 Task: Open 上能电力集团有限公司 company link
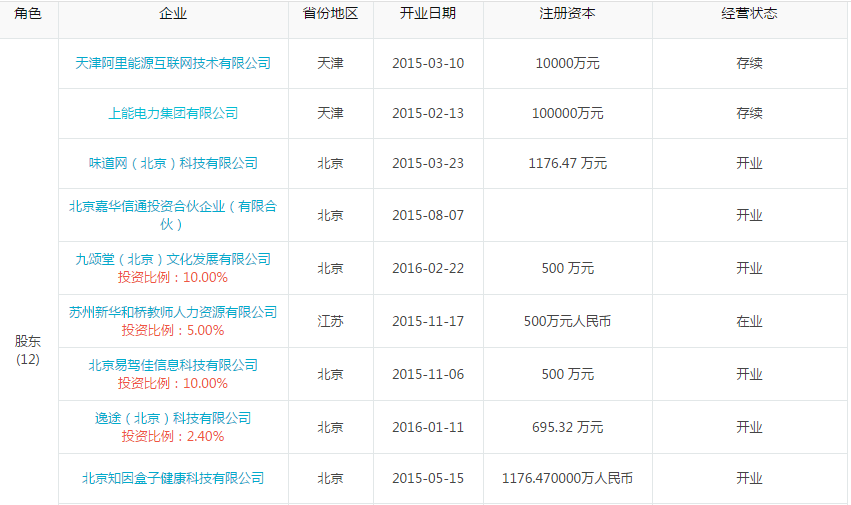[x=173, y=113]
